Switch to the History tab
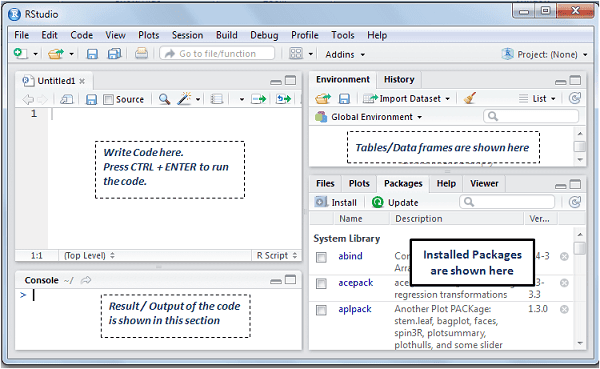The width and height of the screenshot is (600, 369). pos(399,80)
